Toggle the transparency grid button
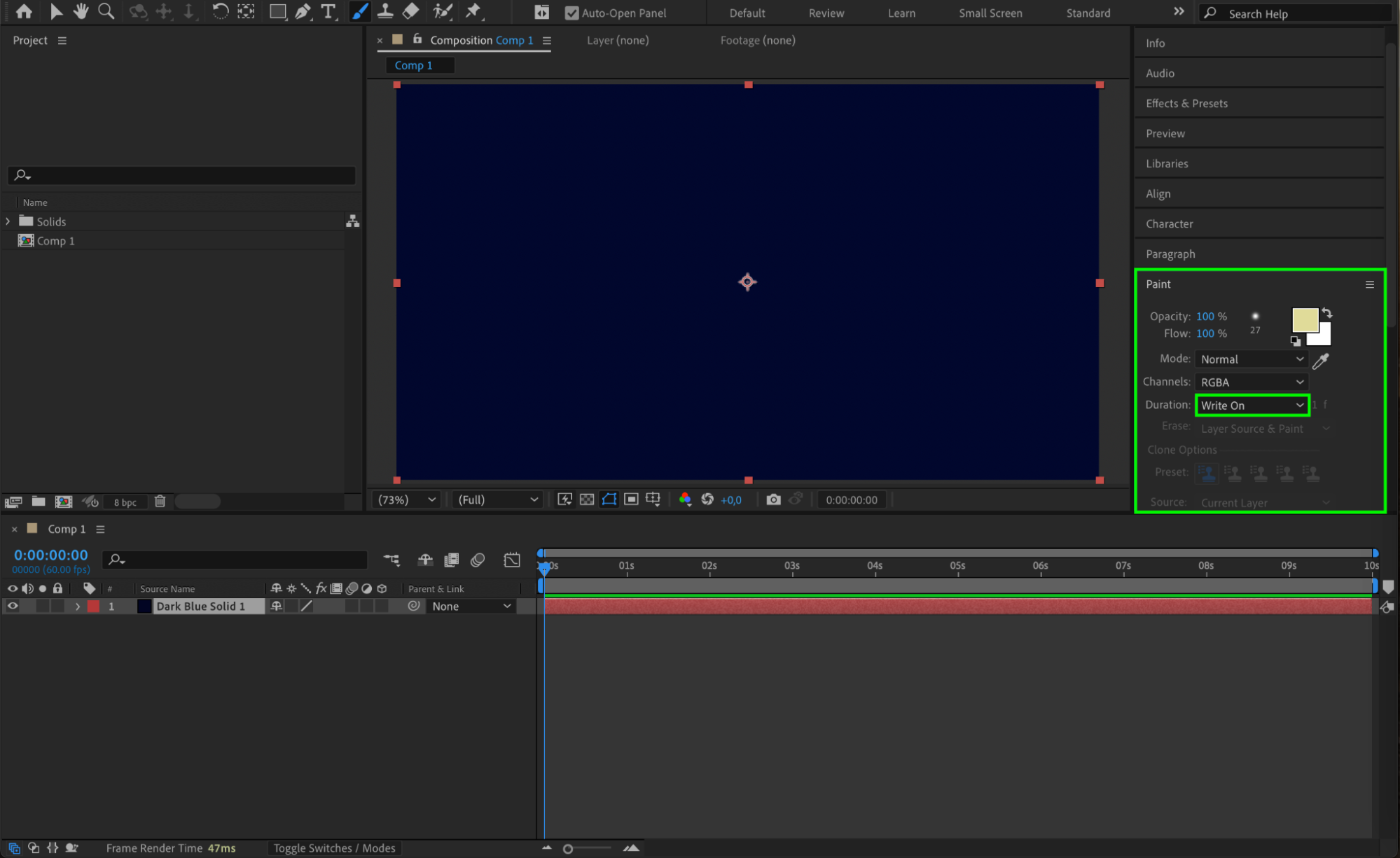1400x858 pixels. pyautogui.click(x=587, y=499)
